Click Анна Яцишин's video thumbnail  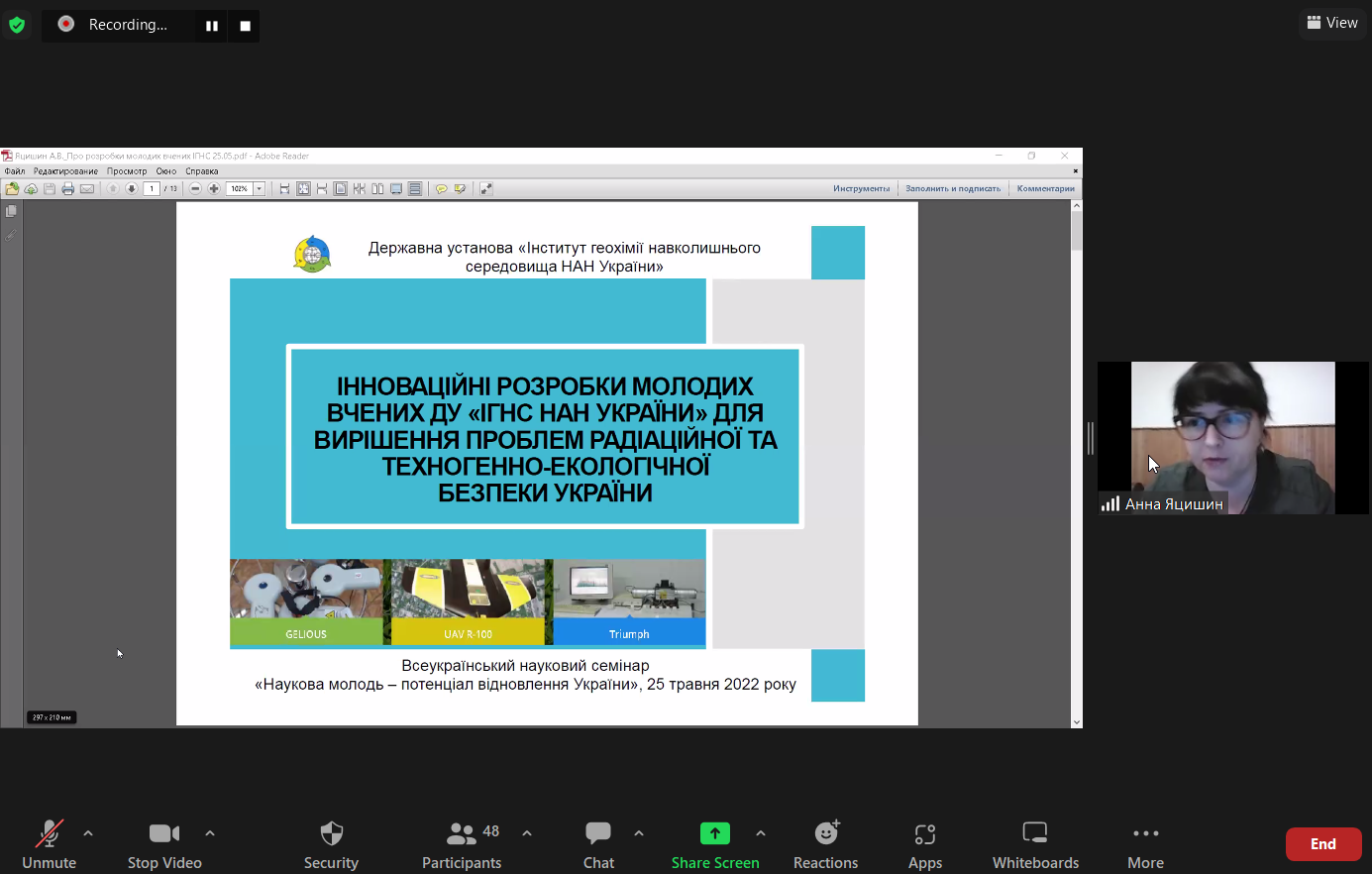pos(1232,437)
